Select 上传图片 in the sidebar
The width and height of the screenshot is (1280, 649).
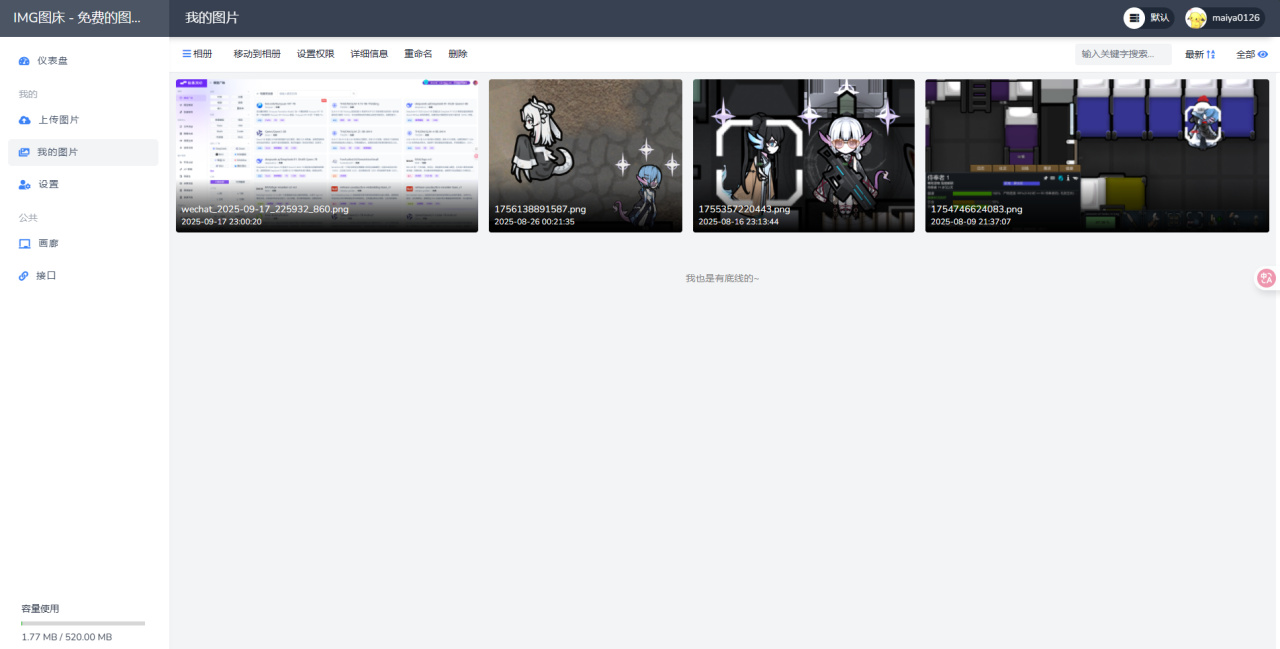84,120
